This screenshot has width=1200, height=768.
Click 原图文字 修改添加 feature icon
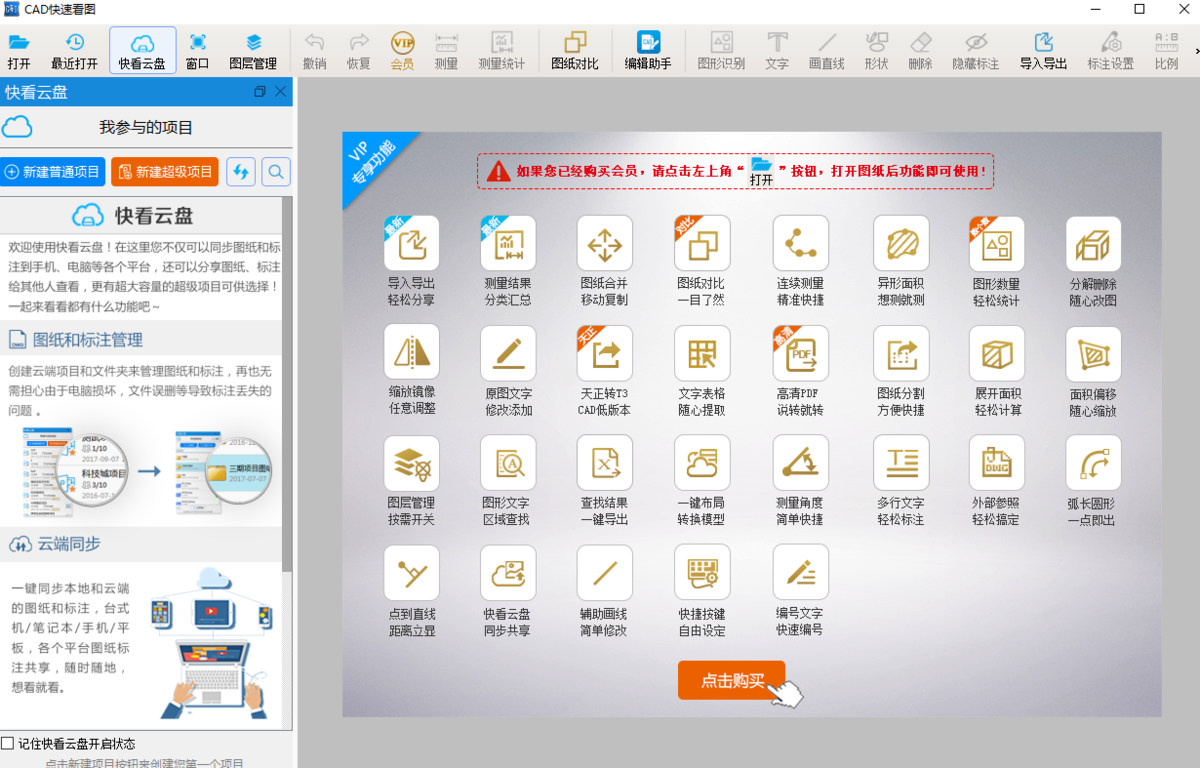pyautogui.click(x=508, y=353)
